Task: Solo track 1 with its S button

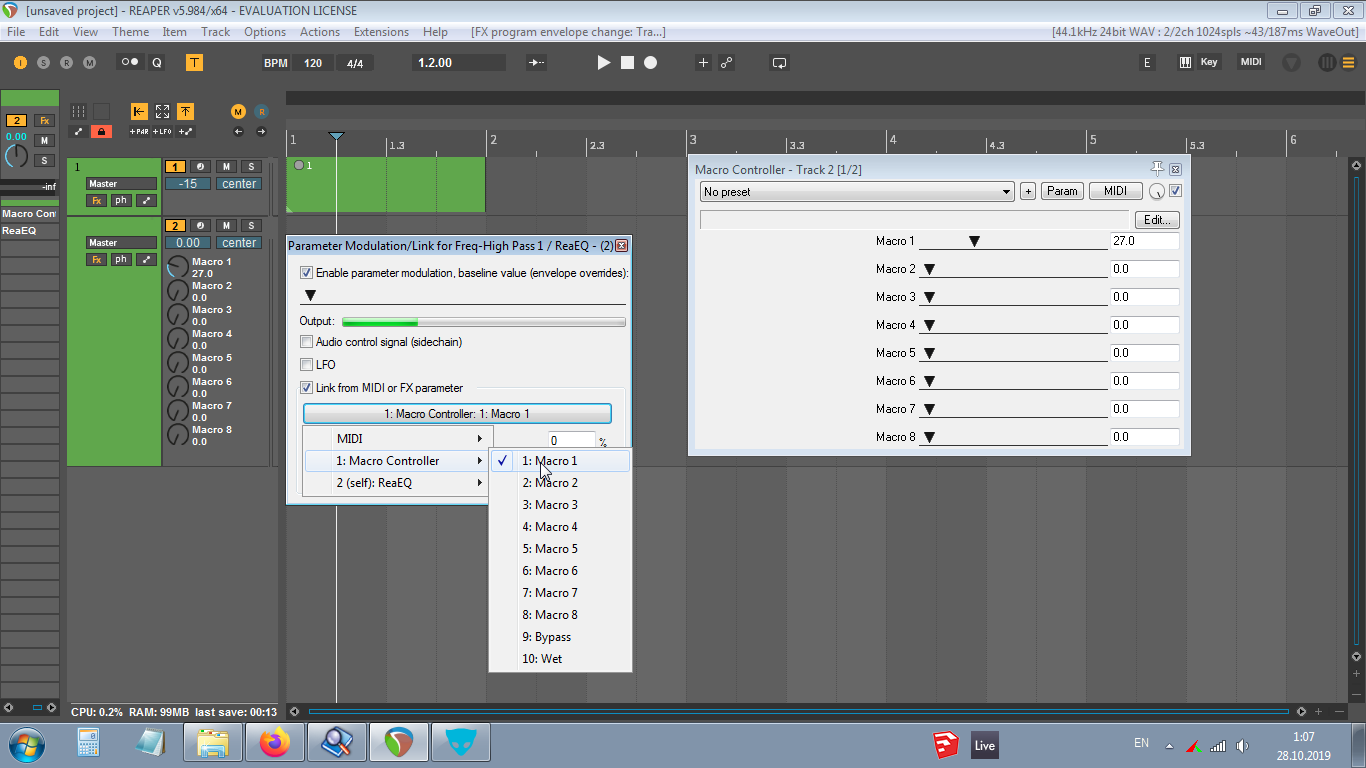Action: pos(251,167)
